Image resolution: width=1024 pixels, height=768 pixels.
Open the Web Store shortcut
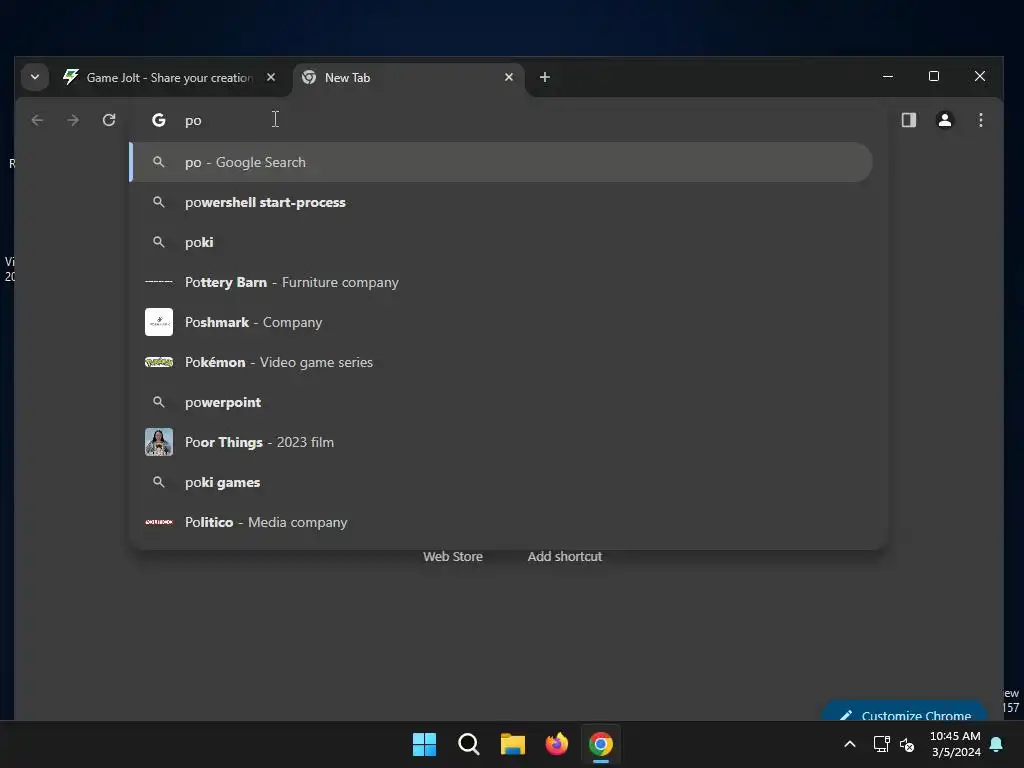453,556
